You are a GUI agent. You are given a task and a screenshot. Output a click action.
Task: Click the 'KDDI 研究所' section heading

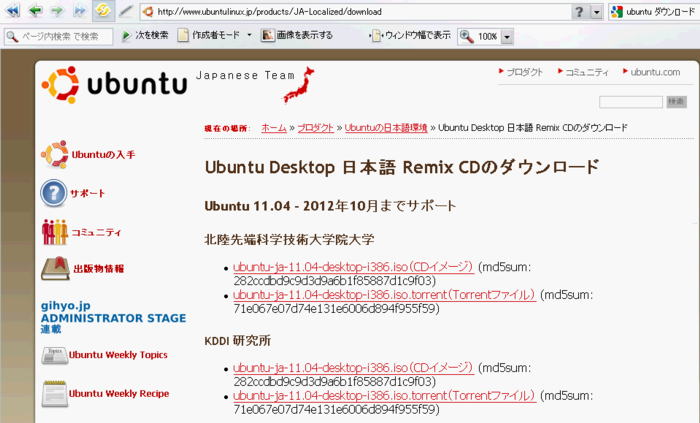pos(238,340)
